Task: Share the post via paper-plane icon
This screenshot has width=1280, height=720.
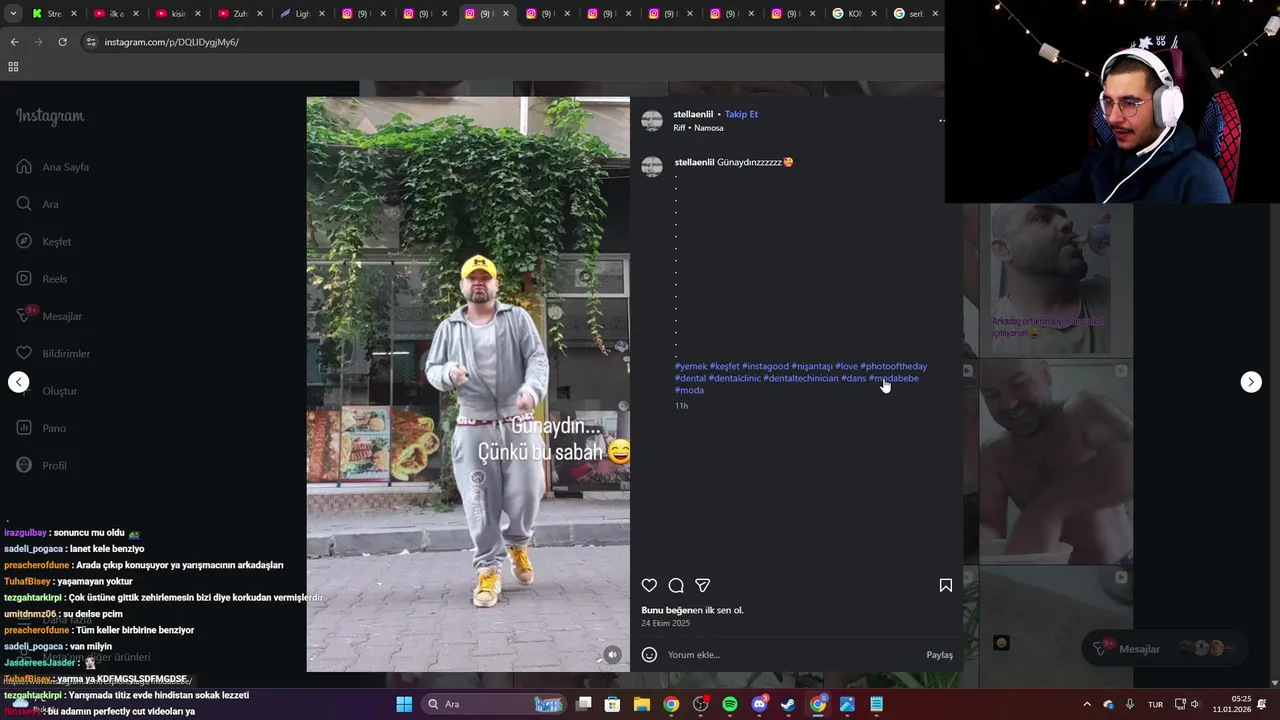Action: (x=703, y=585)
